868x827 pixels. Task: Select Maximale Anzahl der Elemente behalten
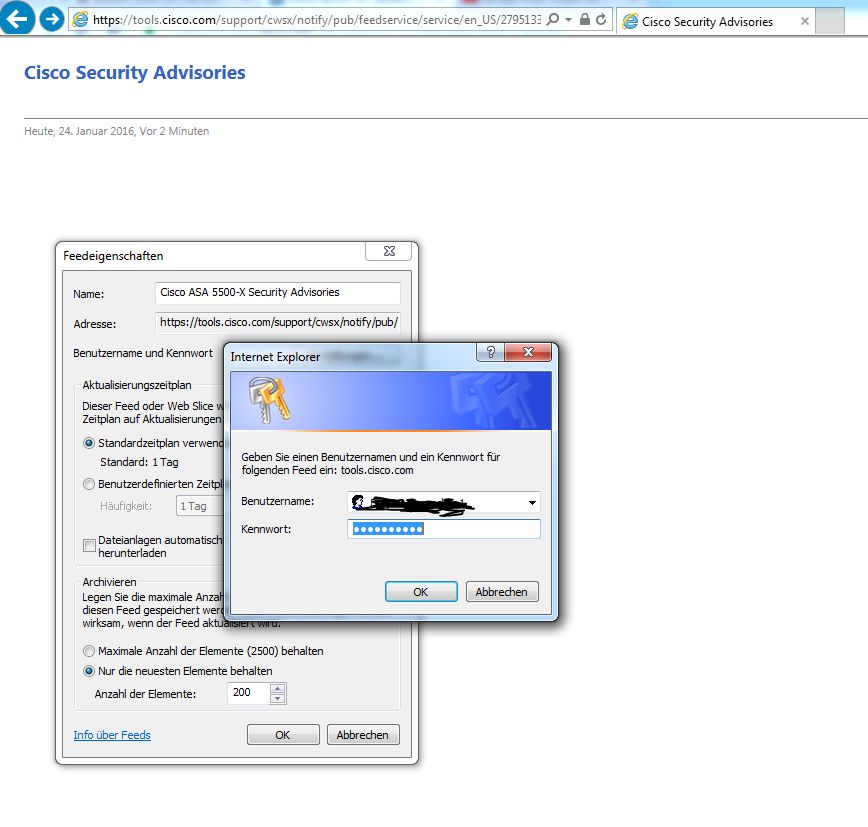89,651
